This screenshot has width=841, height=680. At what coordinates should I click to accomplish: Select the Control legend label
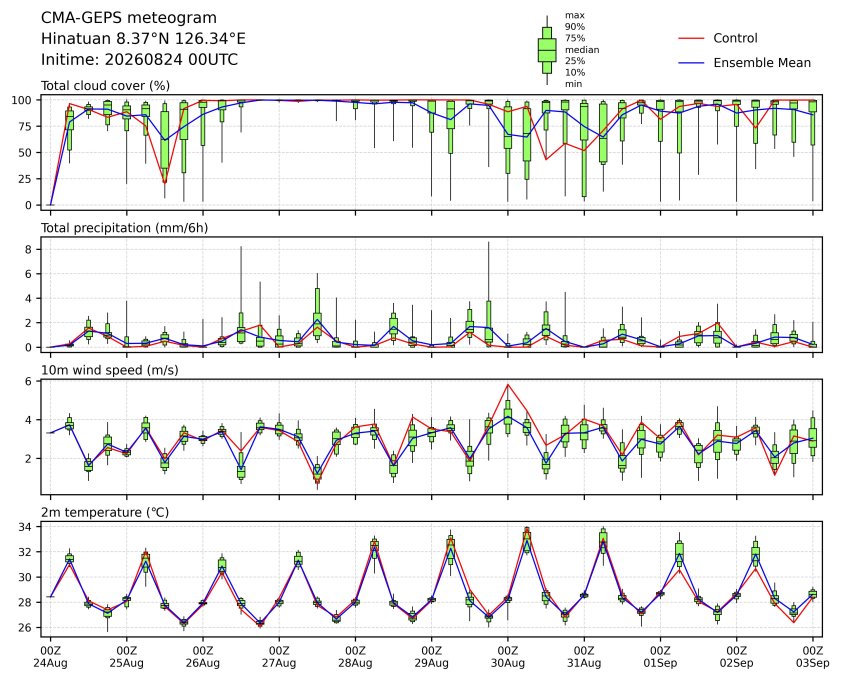735,38
